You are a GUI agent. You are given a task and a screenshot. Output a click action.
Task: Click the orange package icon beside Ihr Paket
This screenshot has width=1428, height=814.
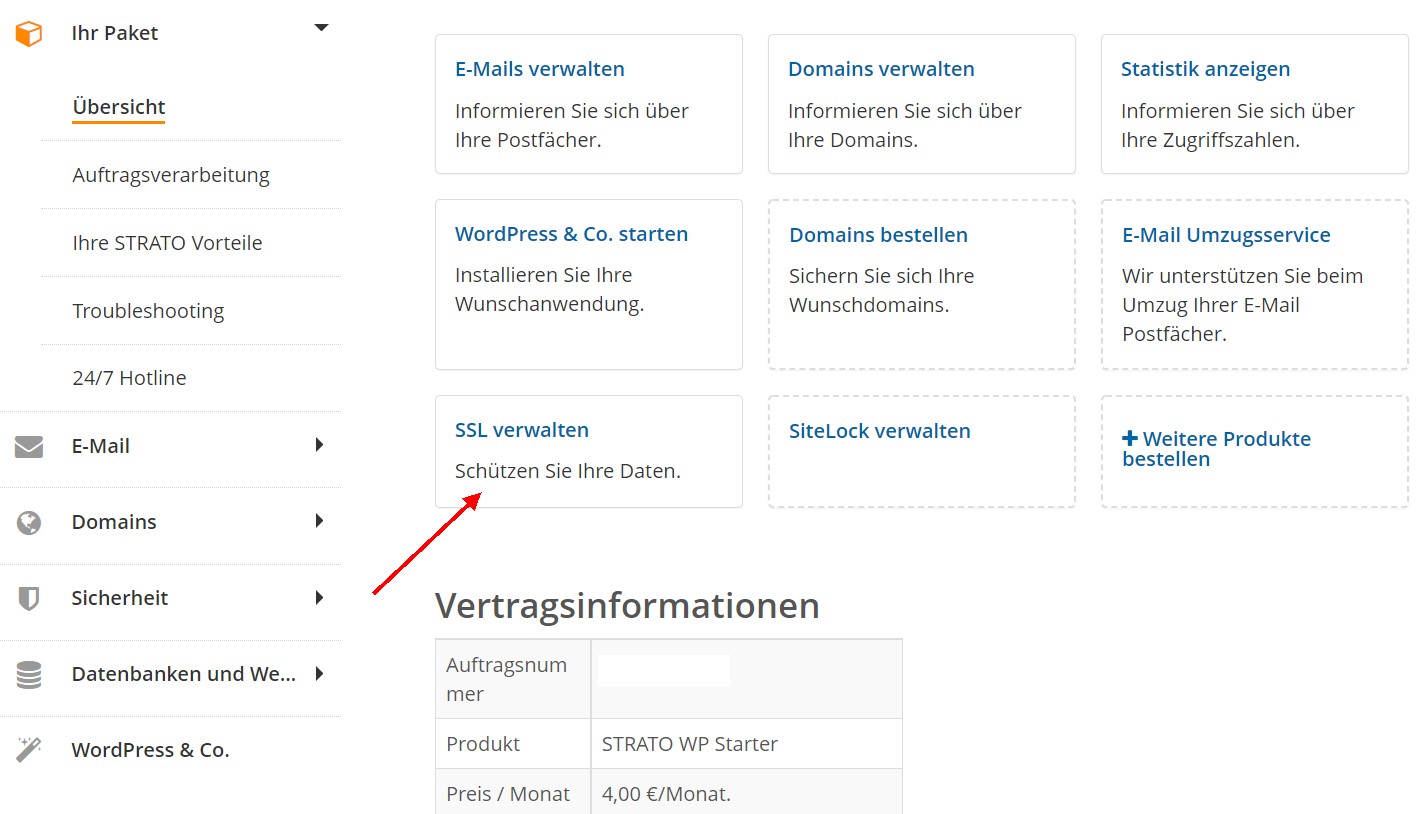coord(29,34)
